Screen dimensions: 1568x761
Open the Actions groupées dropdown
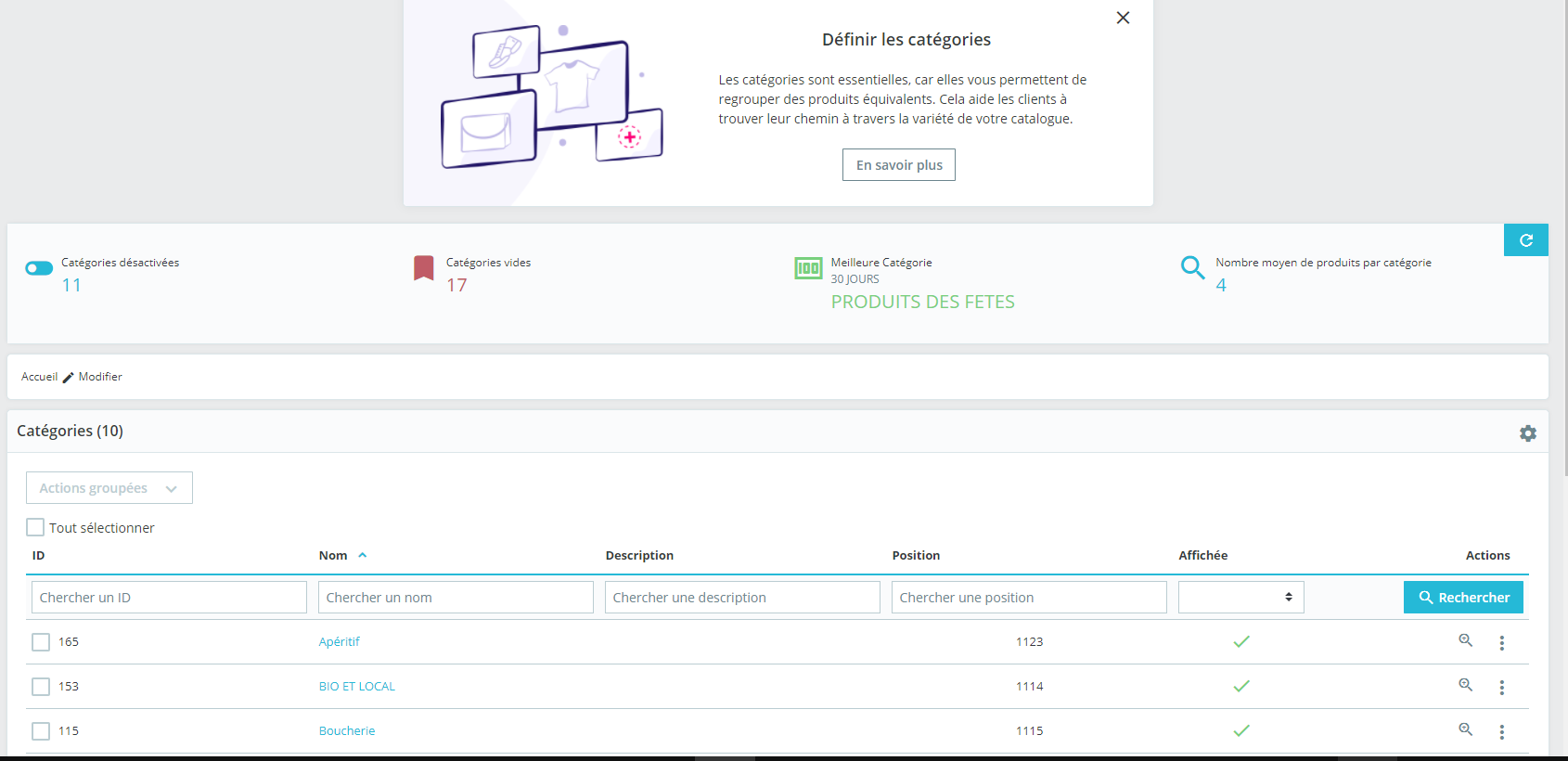109,488
